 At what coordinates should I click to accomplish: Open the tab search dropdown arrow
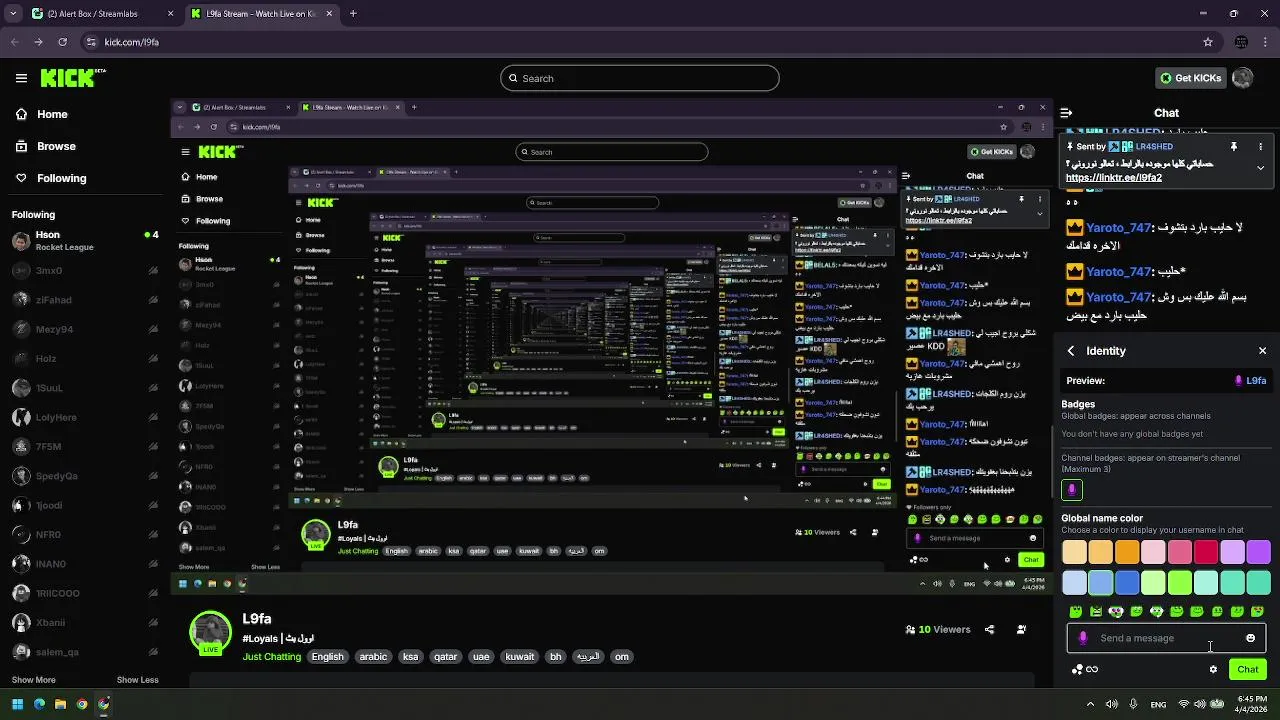[x=14, y=14]
